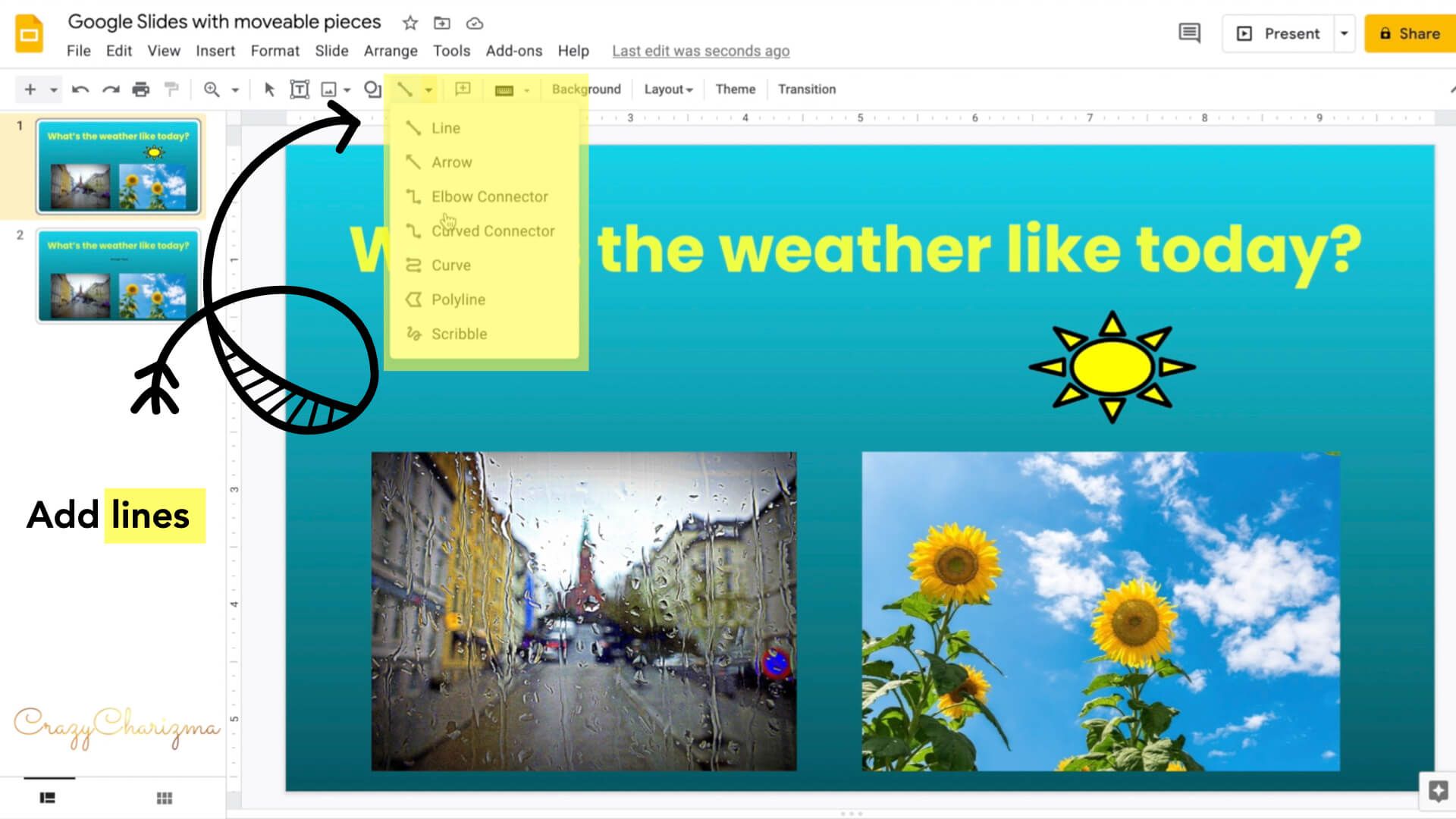Click the Paint format tool

click(x=171, y=89)
